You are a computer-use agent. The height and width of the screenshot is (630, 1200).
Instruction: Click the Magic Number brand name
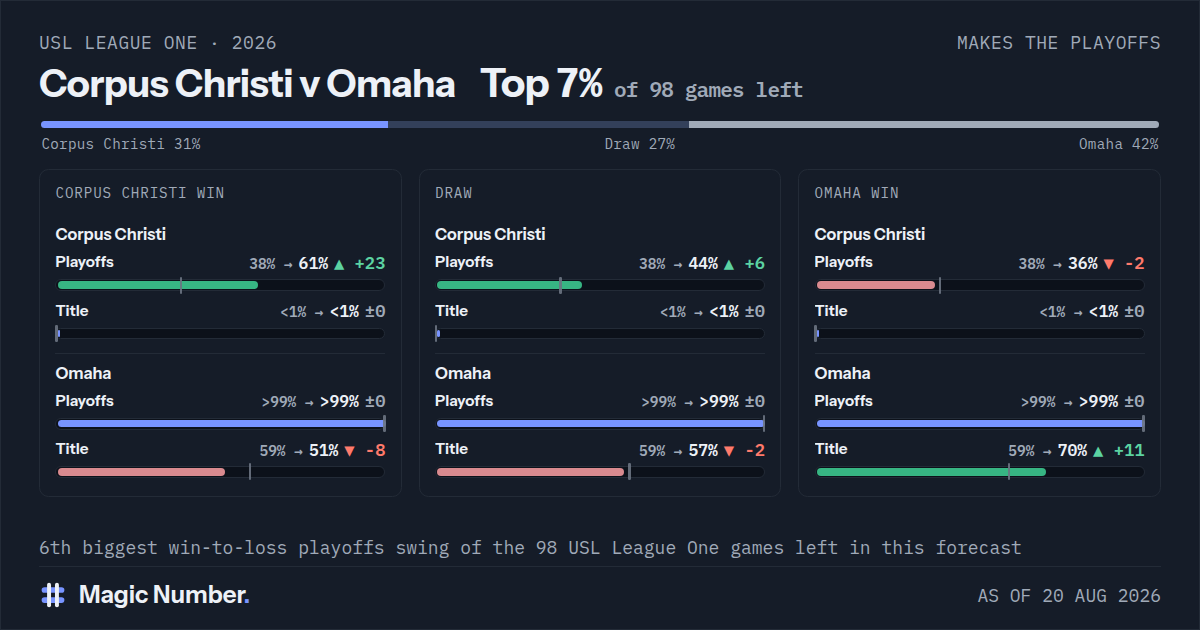click(164, 595)
